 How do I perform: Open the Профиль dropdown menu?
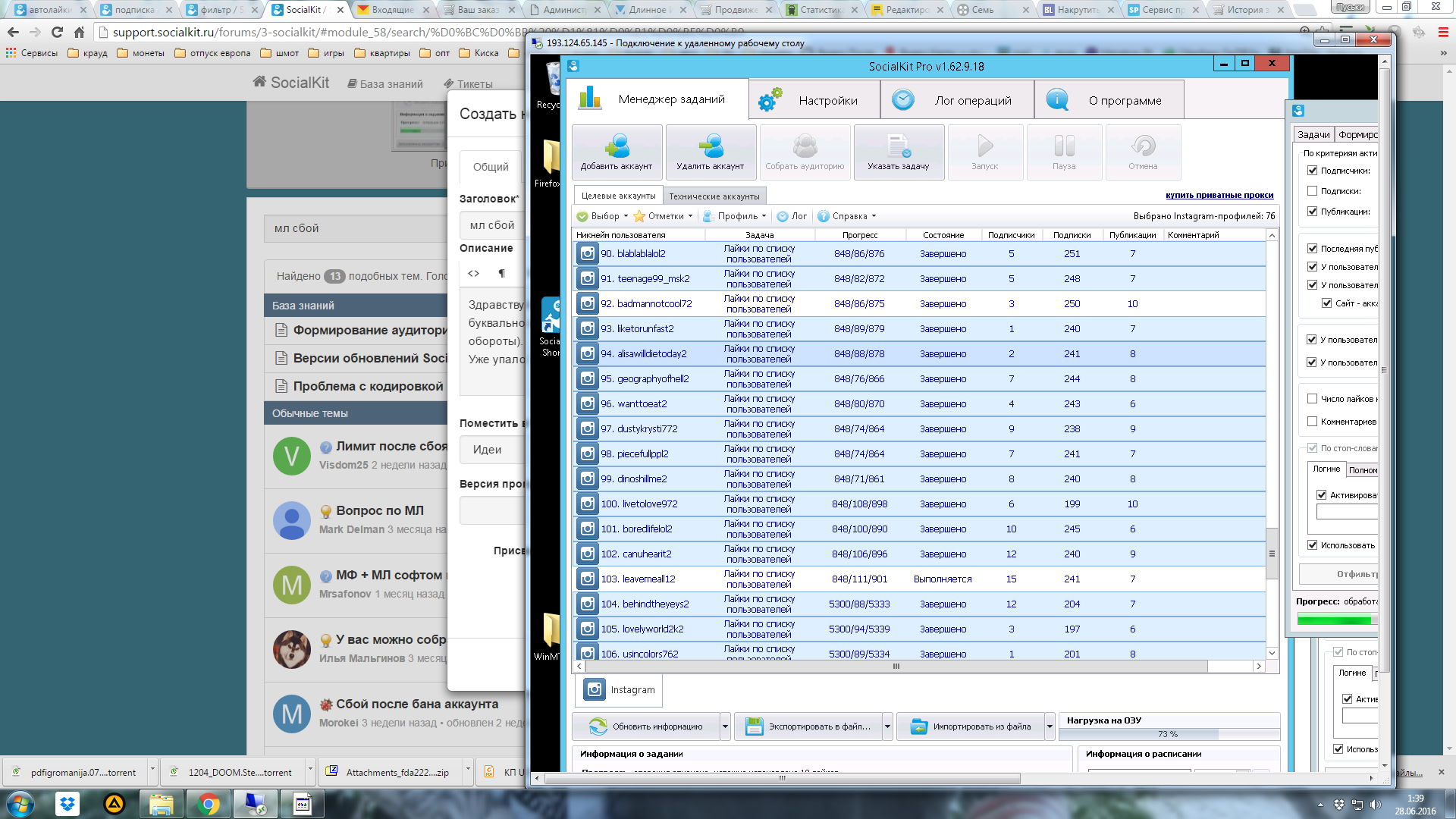pyautogui.click(x=735, y=216)
